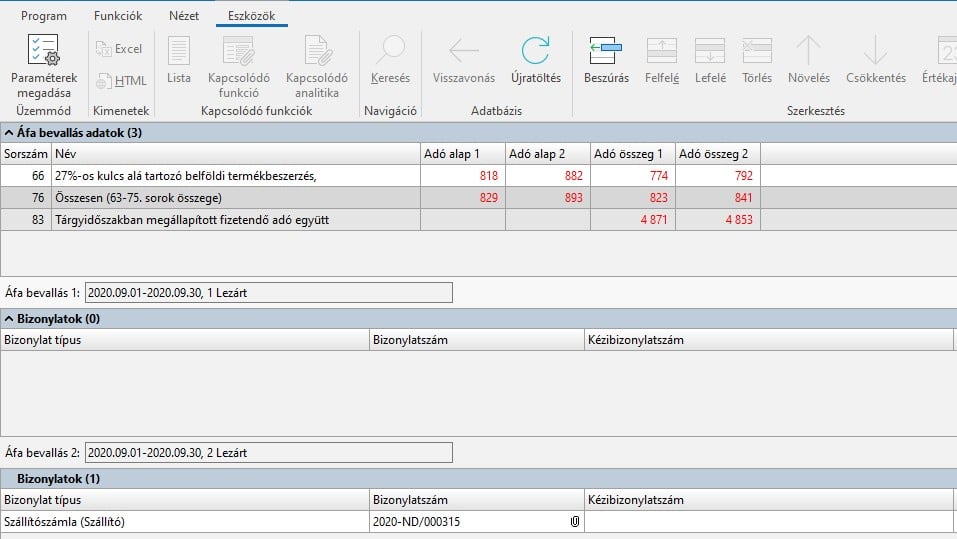The image size is (957, 539).
Task: Click the Visszavonás arrow icon
Action: tap(463, 51)
